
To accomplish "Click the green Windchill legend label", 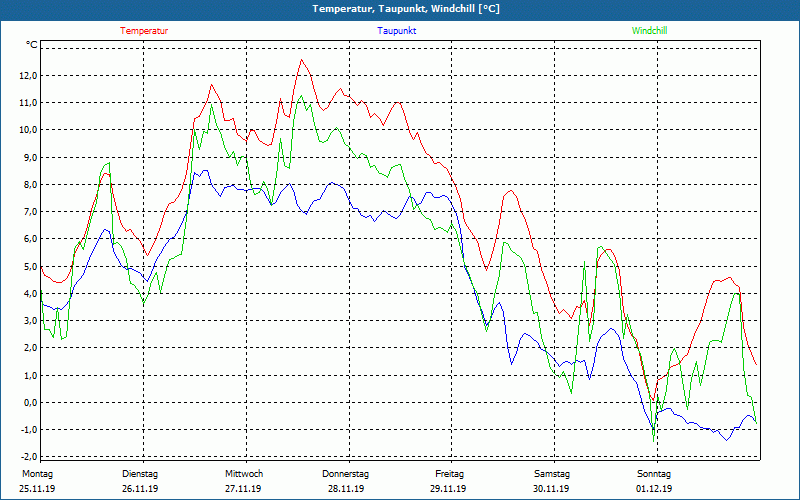I will pyautogui.click(x=649, y=31).
